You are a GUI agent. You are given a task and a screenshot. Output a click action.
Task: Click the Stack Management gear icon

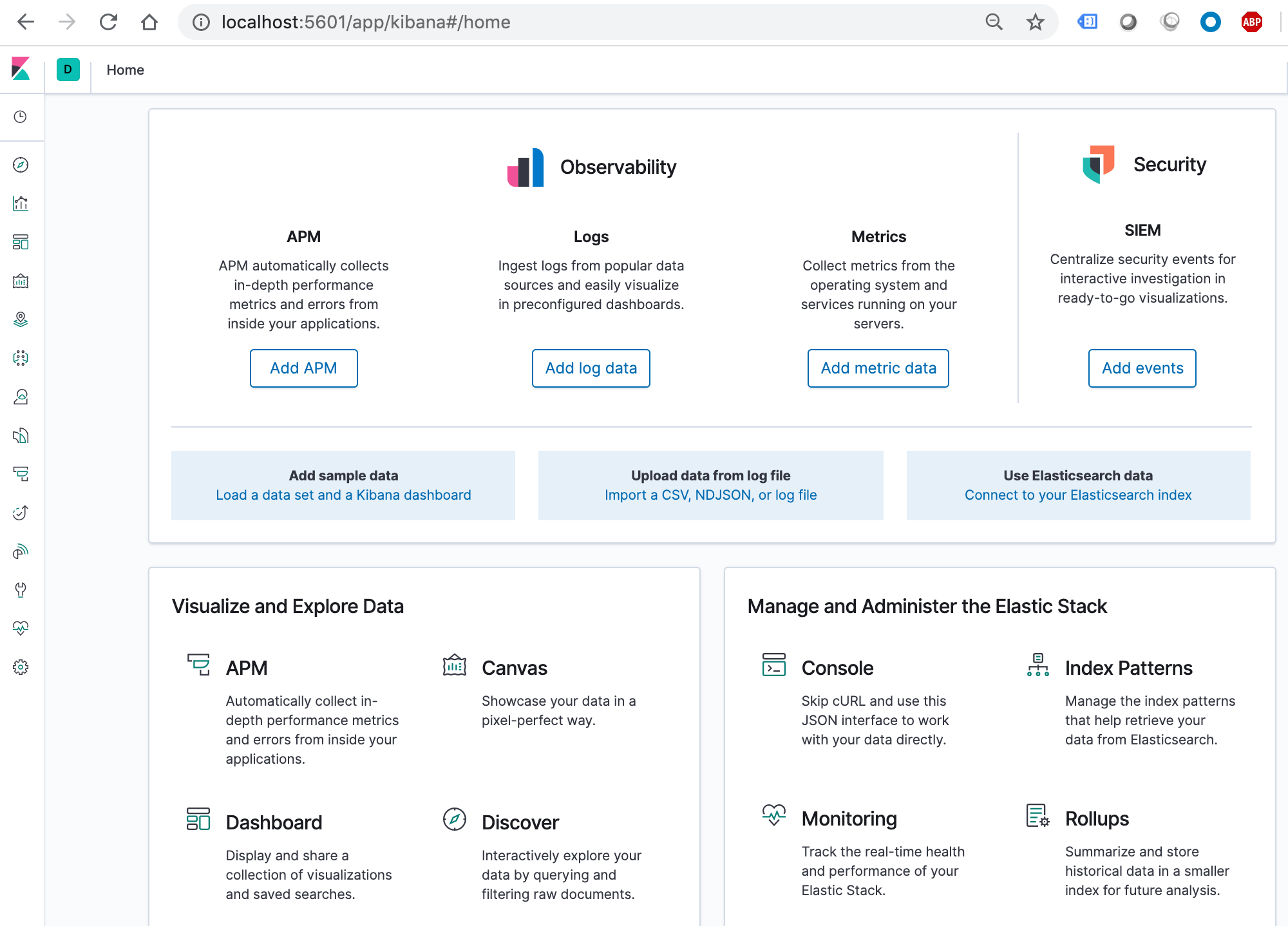[x=22, y=667]
